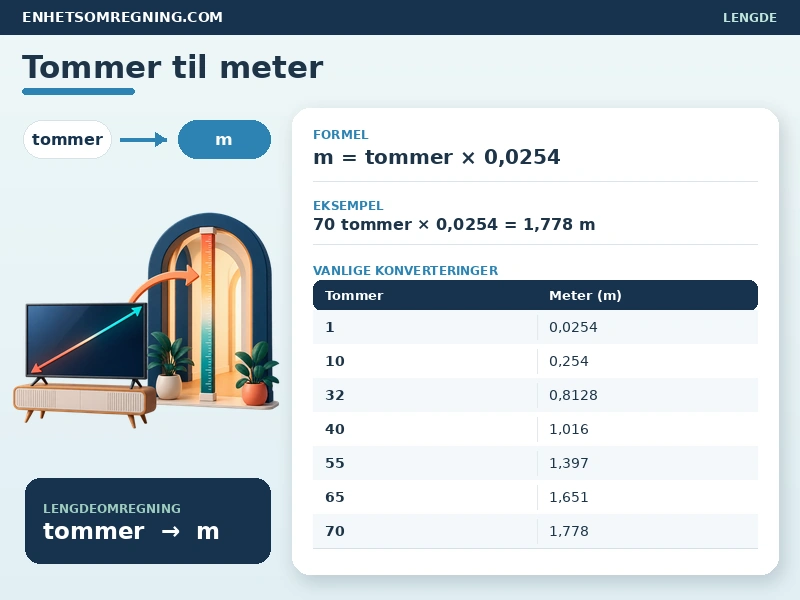Click the table cell '10' tommer
The image size is (800, 600).
335,361
